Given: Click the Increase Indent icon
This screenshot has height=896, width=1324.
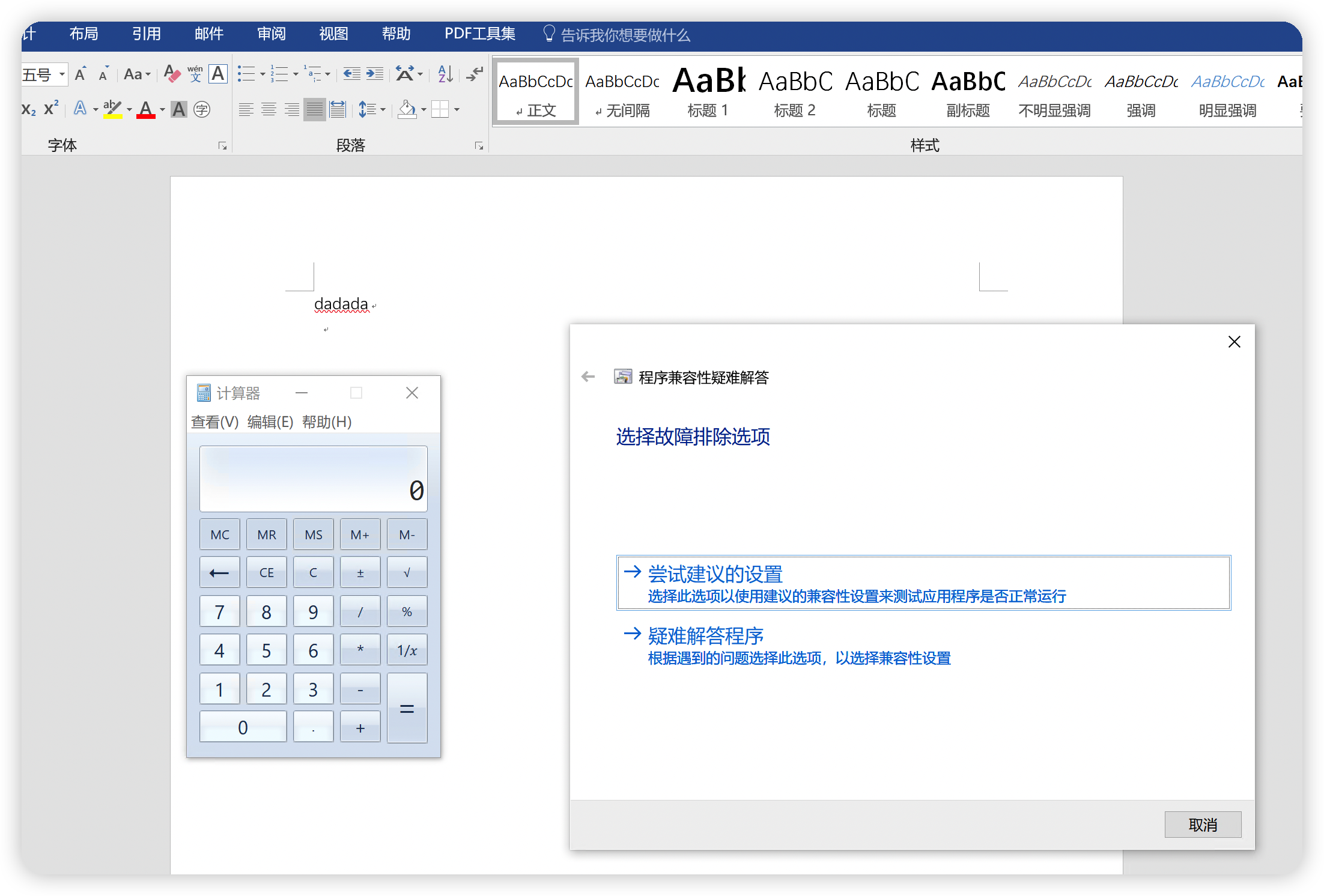Looking at the screenshot, I should click(x=375, y=74).
